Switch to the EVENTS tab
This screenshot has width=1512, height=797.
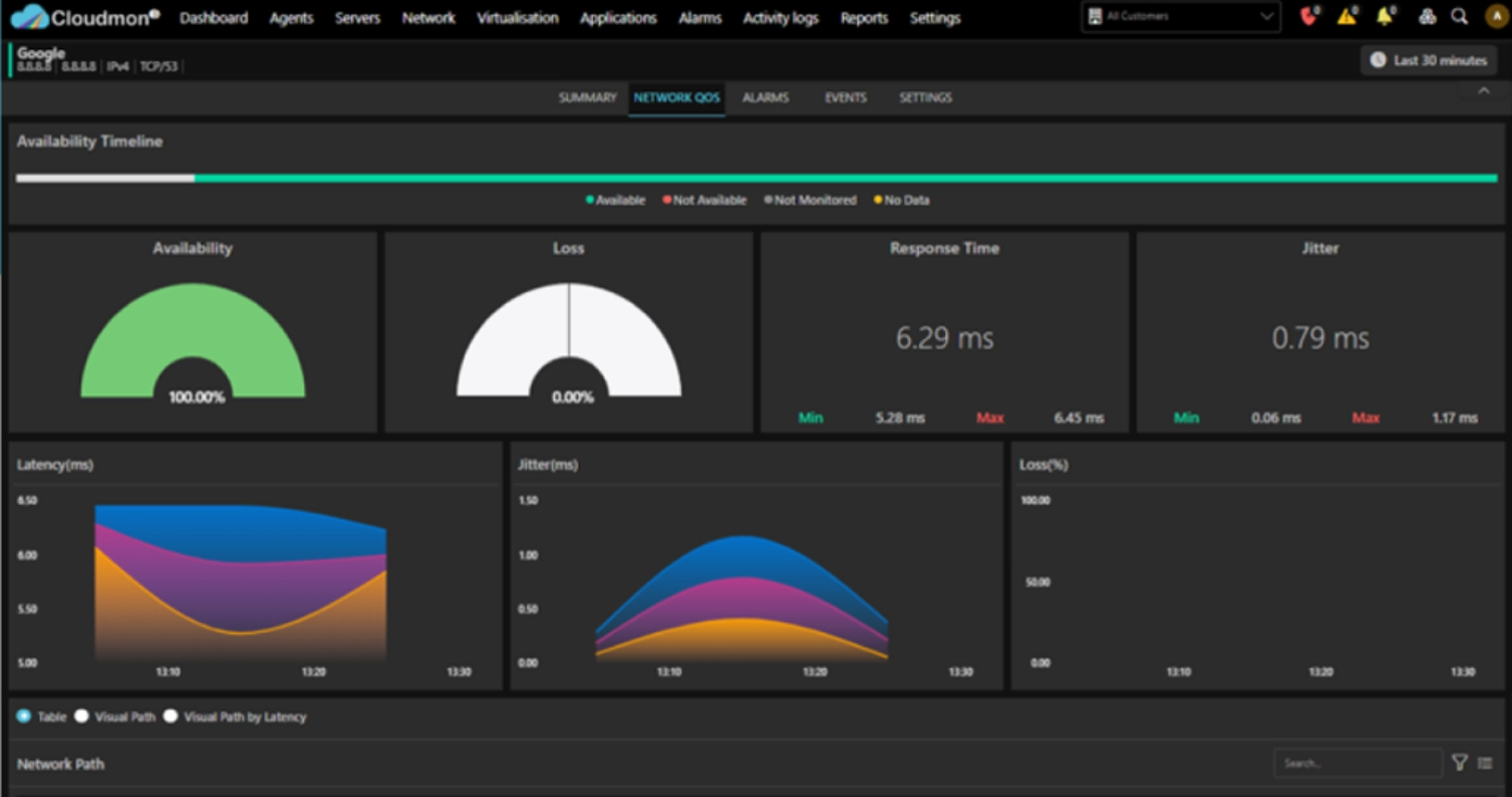[x=846, y=97]
